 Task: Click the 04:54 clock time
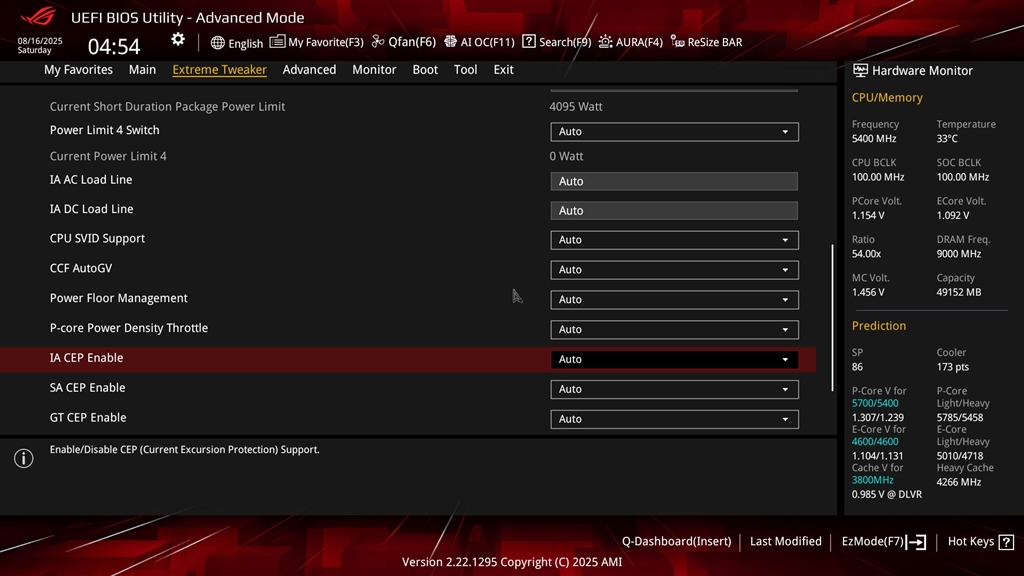point(114,46)
